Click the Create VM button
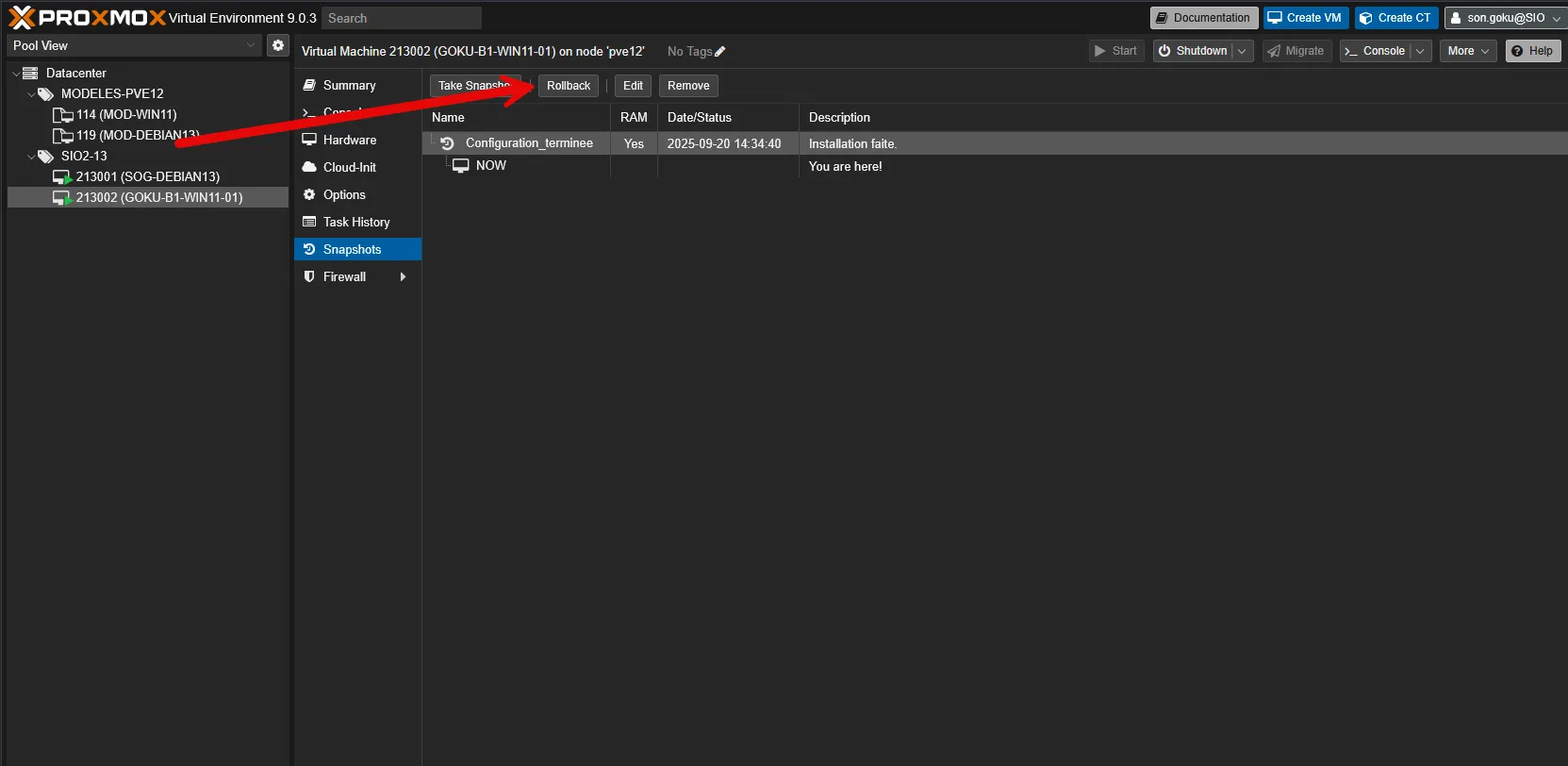Image resolution: width=1568 pixels, height=766 pixels. point(1304,18)
